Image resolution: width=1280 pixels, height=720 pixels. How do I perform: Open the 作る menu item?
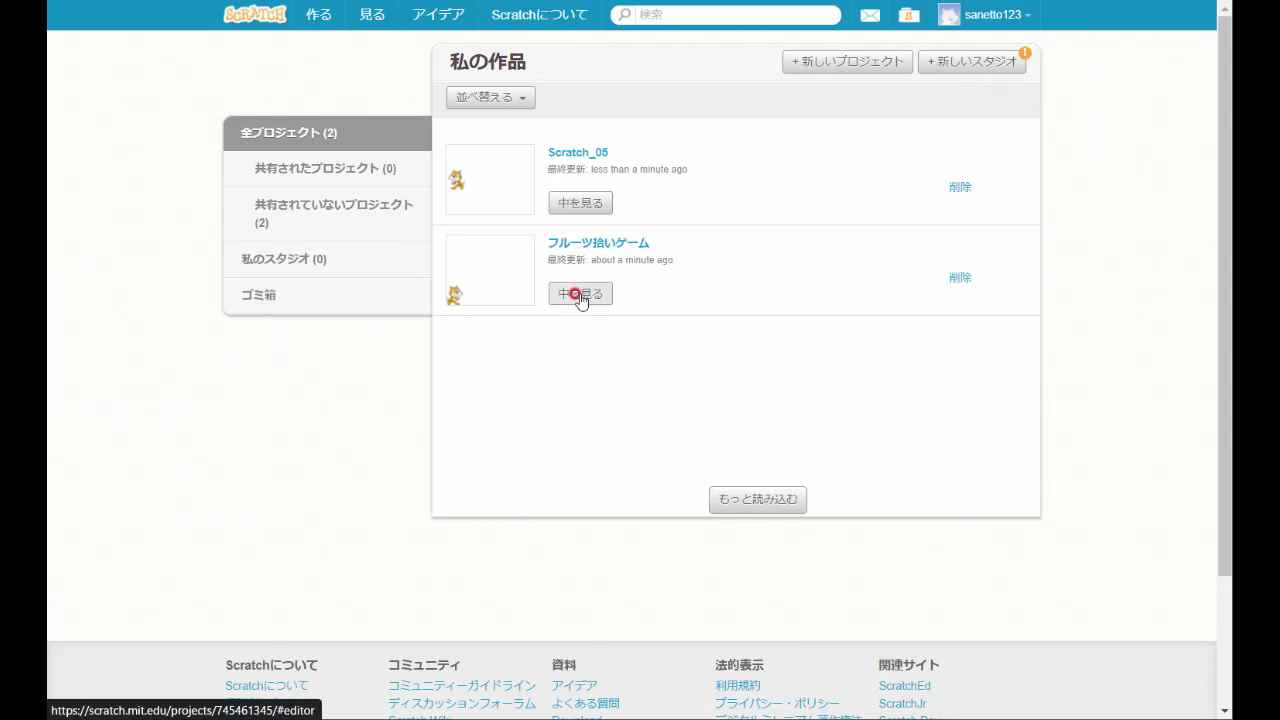[319, 15]
